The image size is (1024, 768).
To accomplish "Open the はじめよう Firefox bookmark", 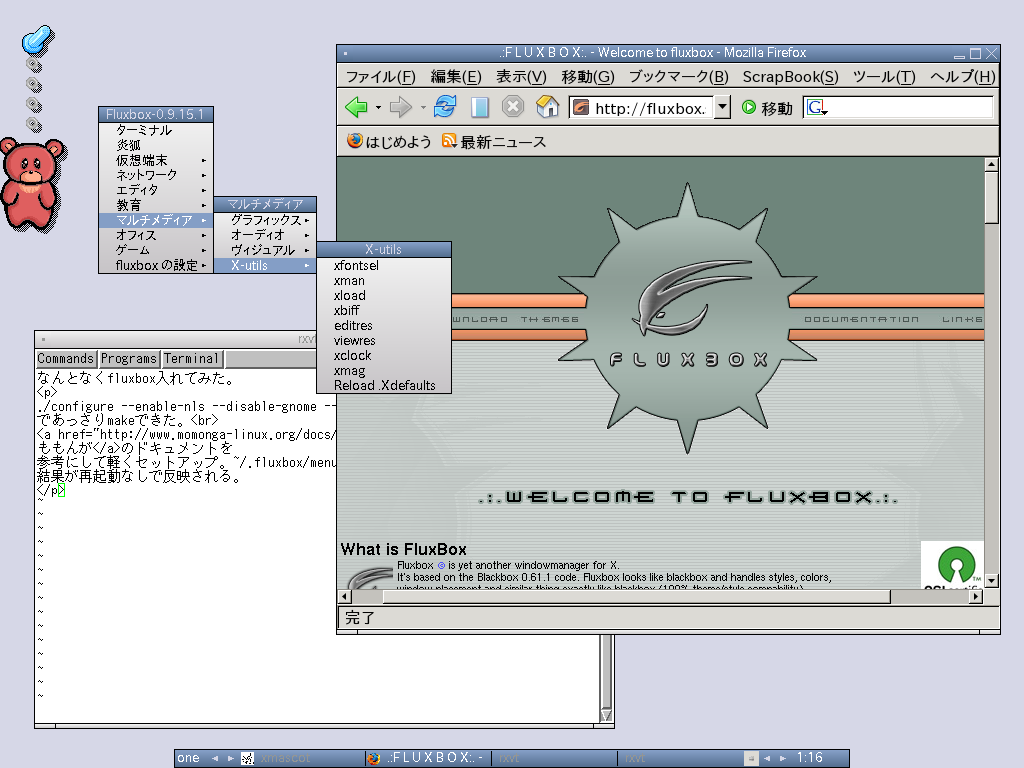I will click(x=389, y=142).
